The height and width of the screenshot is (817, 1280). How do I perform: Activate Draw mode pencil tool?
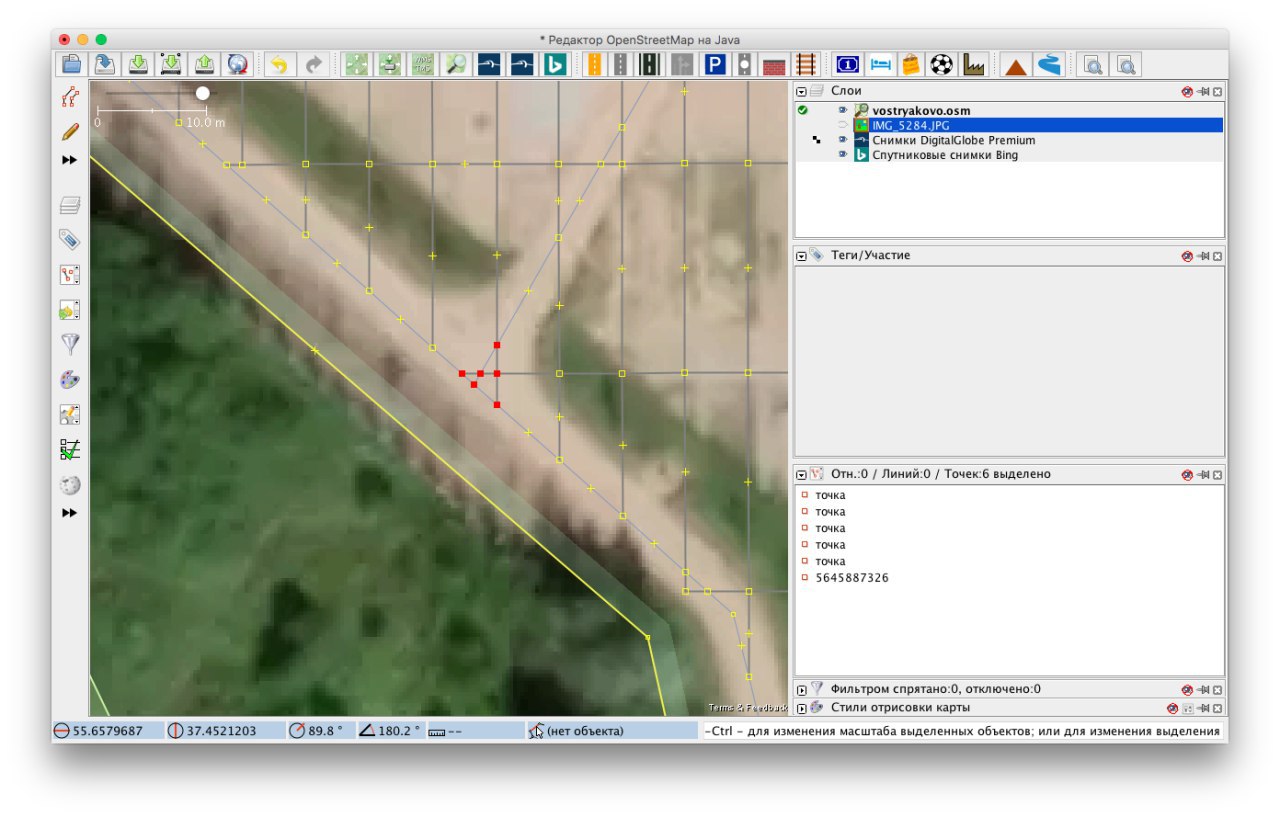point(69,131)
